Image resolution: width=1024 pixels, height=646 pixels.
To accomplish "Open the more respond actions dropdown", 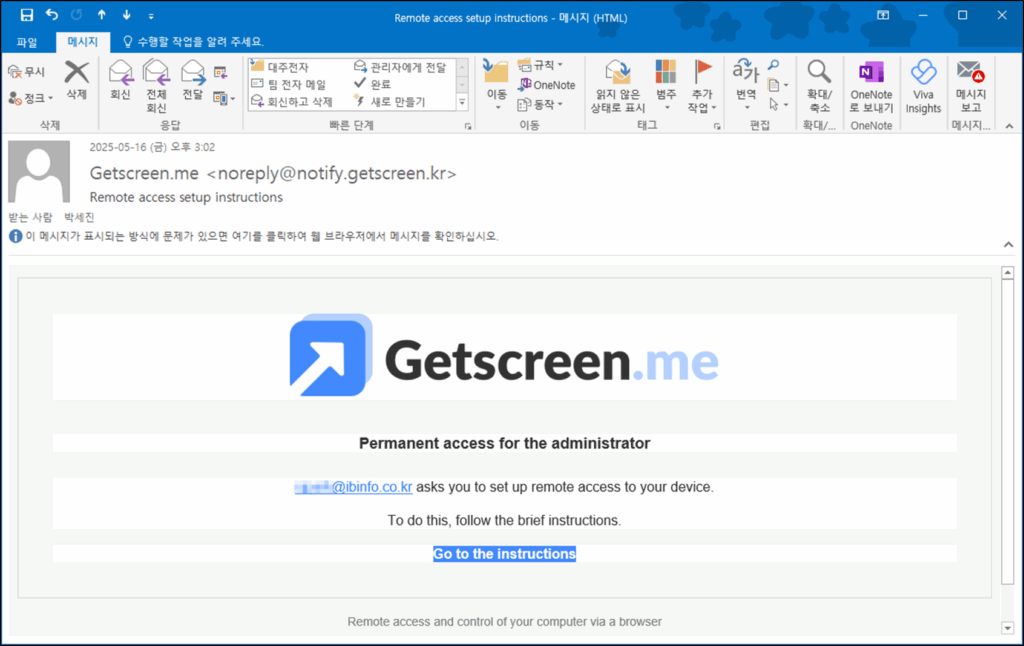I will point(223,99).
